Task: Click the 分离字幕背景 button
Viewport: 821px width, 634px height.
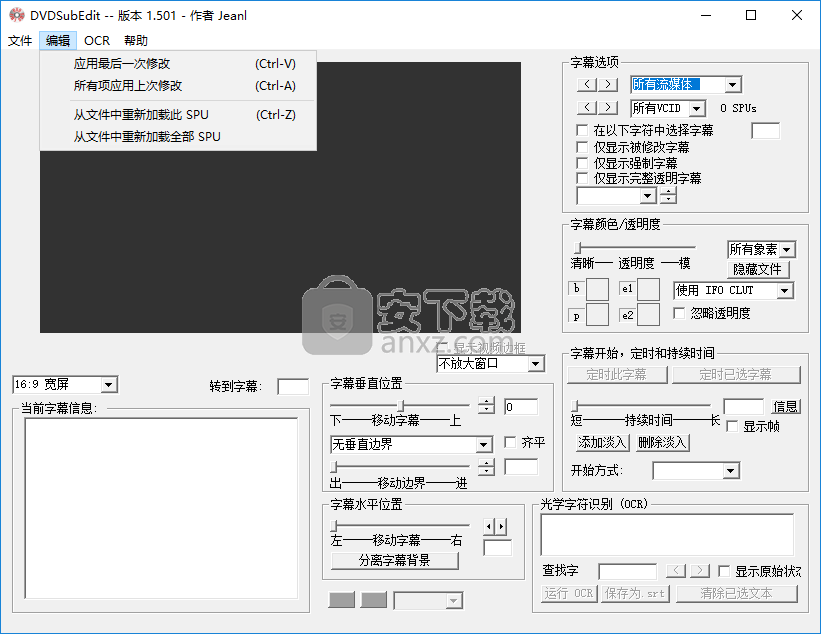Action: coord(395,561)
